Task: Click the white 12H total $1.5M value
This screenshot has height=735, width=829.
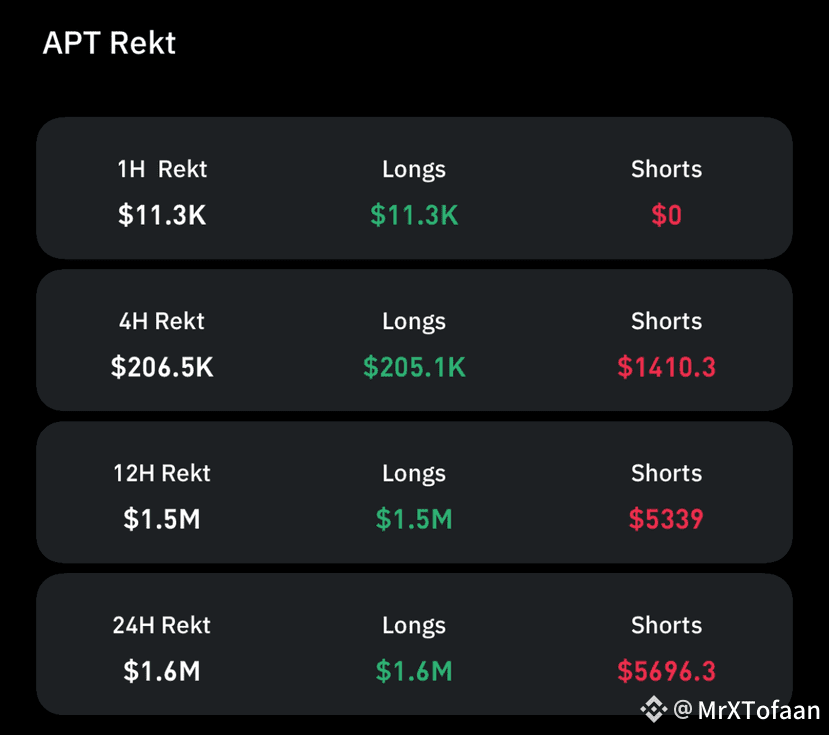Action: tap(162, 519)
